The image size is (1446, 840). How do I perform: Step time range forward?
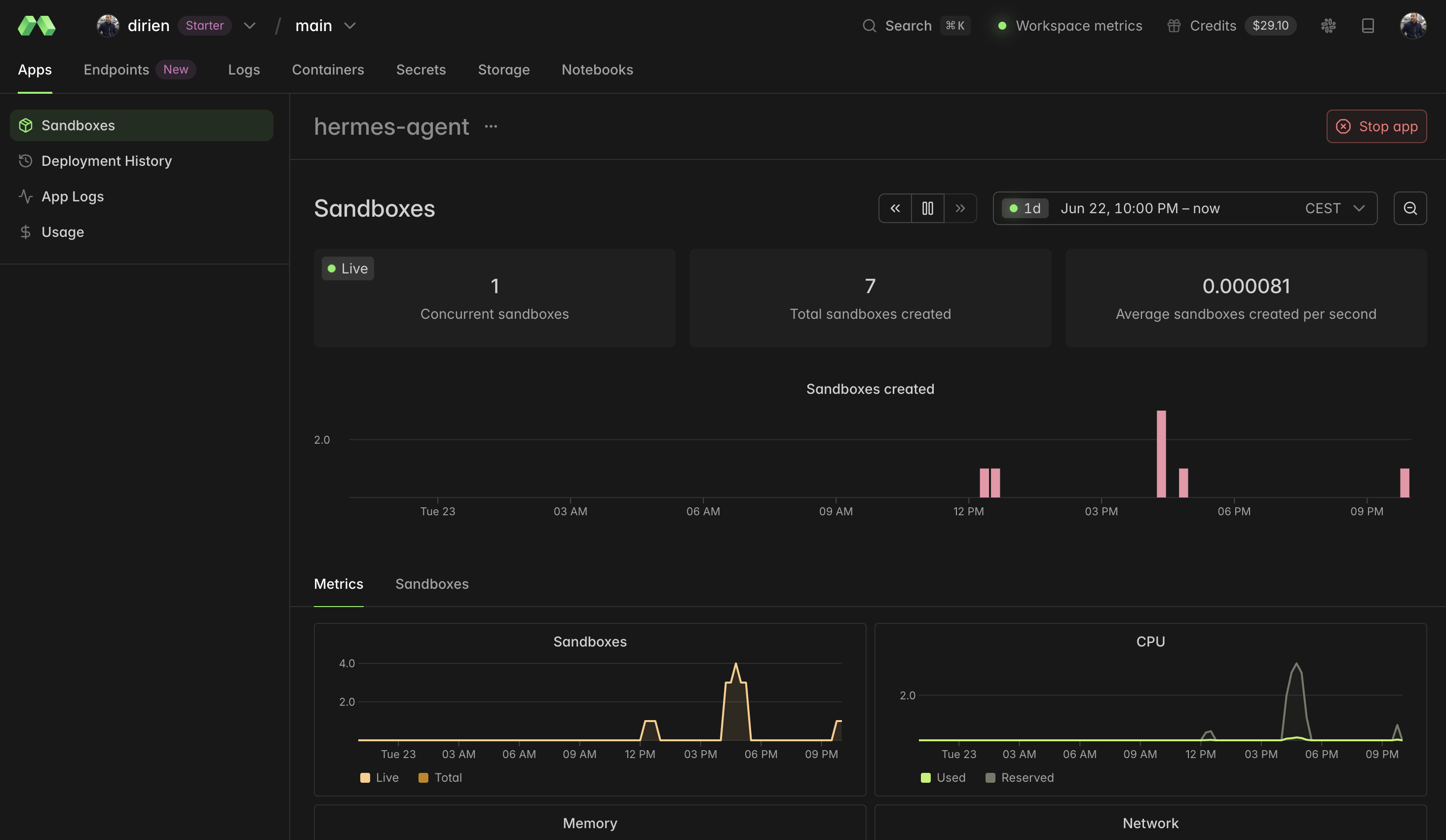(960, 208)
